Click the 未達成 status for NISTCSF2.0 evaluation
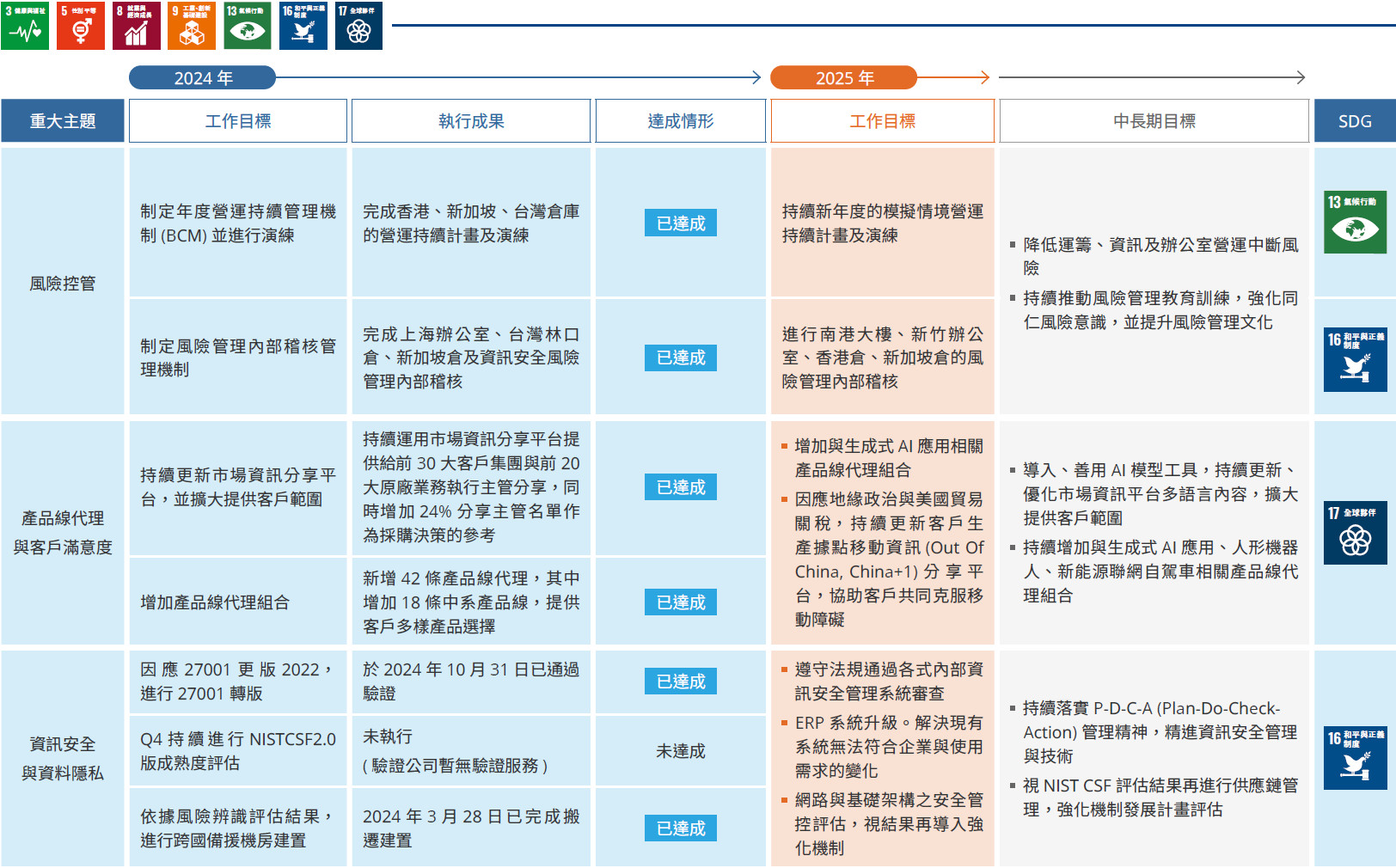Screen dimensions: 1396x868 [x=680, y=751]
